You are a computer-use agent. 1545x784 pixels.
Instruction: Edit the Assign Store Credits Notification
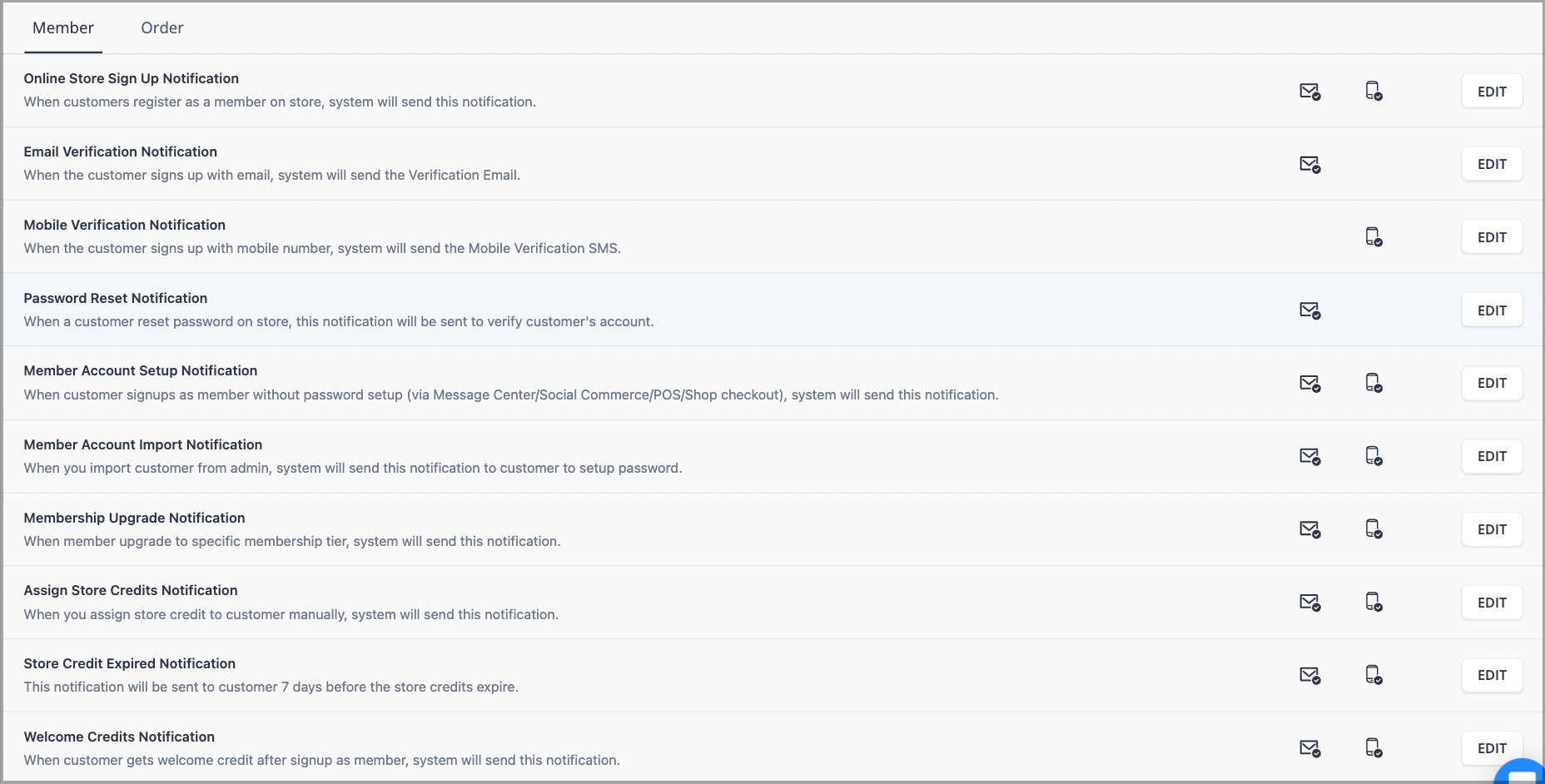tap(1492, 603)
